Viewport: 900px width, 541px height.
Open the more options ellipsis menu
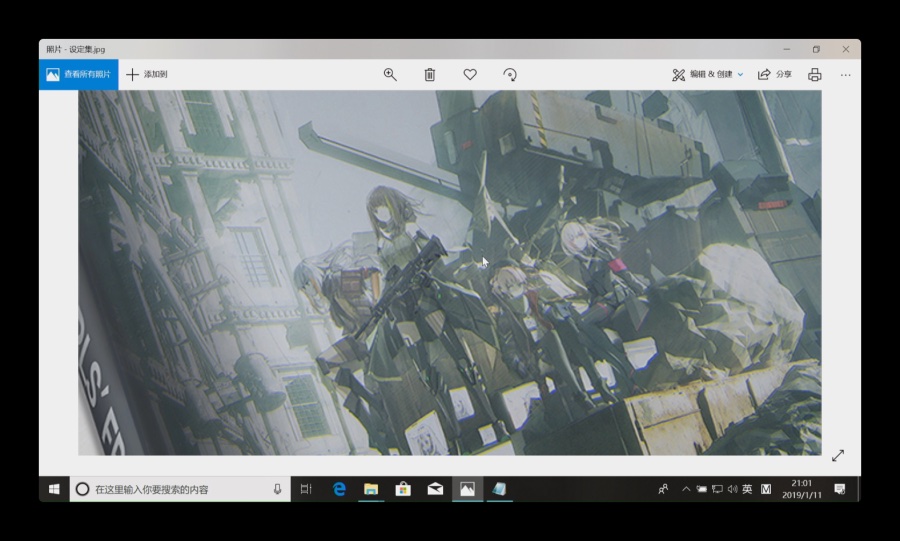[845, 75]
